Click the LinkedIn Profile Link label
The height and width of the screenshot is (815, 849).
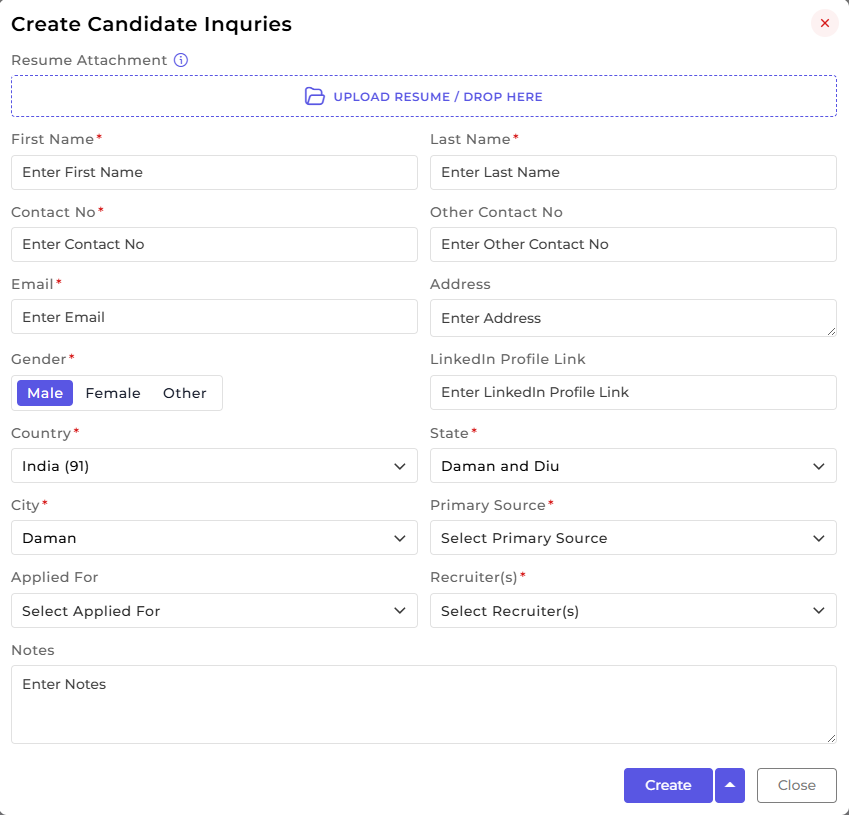[x=508, y=359]
